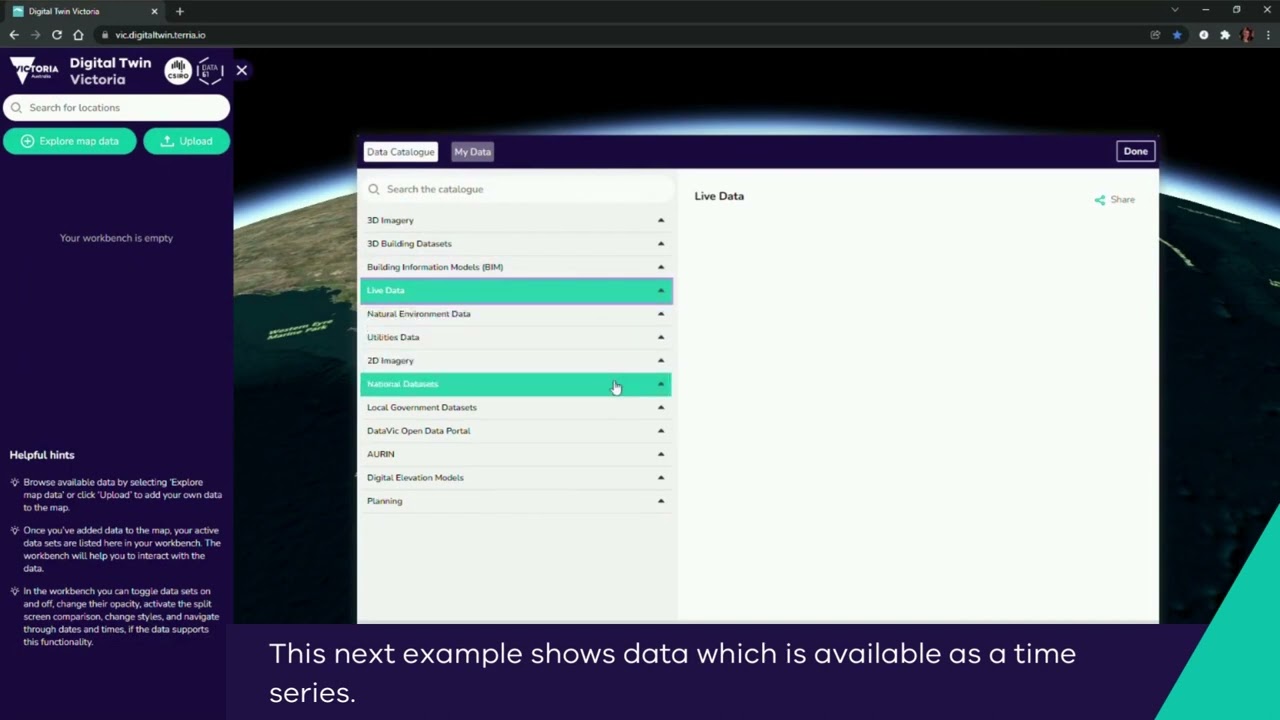Screen dimensions: 1280x720
Task: Expand the 3D Imagery group
Action: click(x=516, y=220)
